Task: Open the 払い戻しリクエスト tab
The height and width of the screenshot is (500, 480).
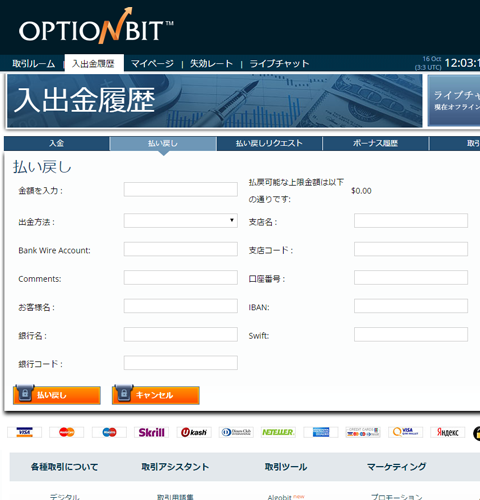Action: coord(269,143)
